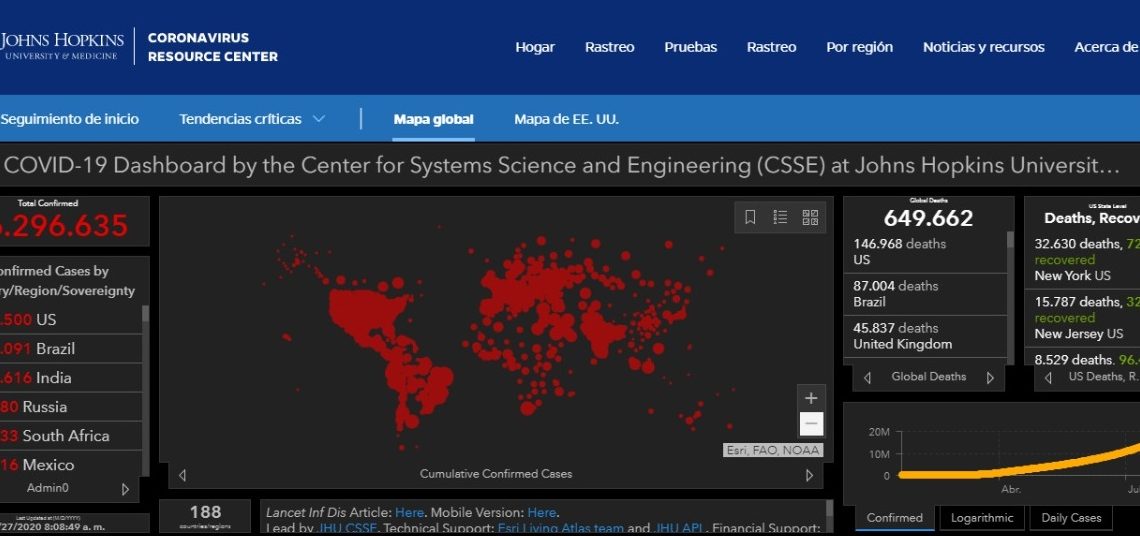This screenshot has width=1140, height=536.
Task: Click the Esri, FAO, NOAA attribution
Action: [774, 450]
